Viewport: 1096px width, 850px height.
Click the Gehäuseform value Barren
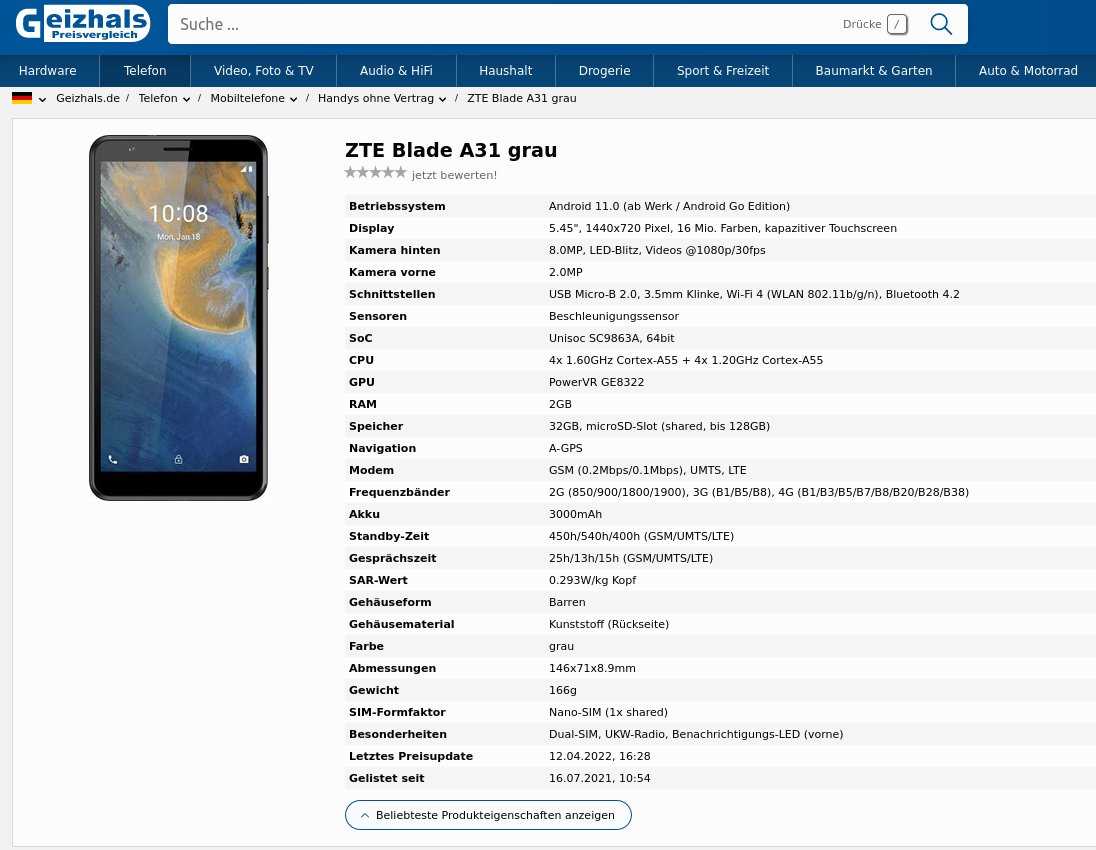567,603
